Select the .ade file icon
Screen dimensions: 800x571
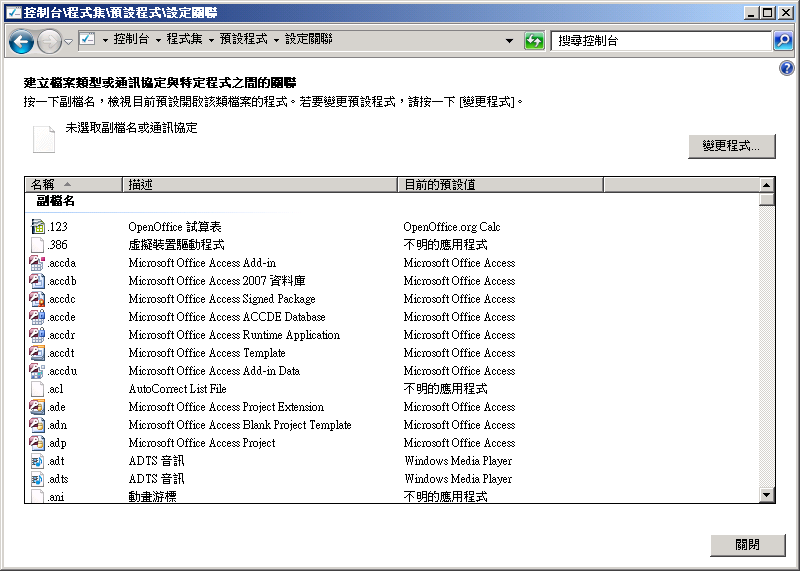[x=37, y=407]
